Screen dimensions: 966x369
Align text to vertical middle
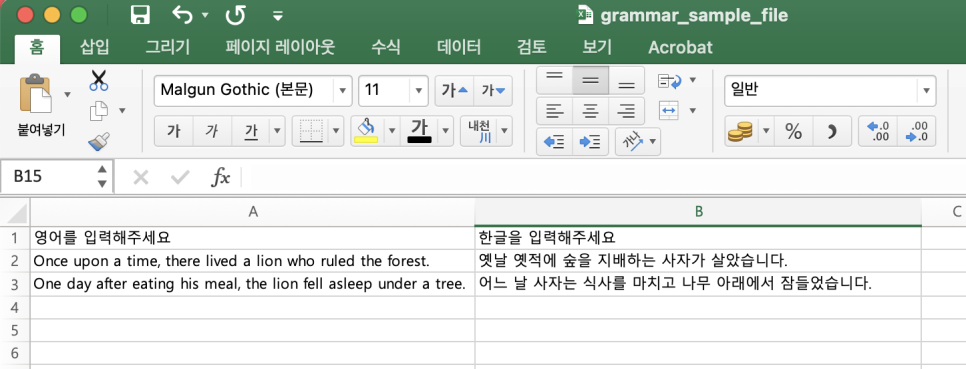(x=591, y=80)
